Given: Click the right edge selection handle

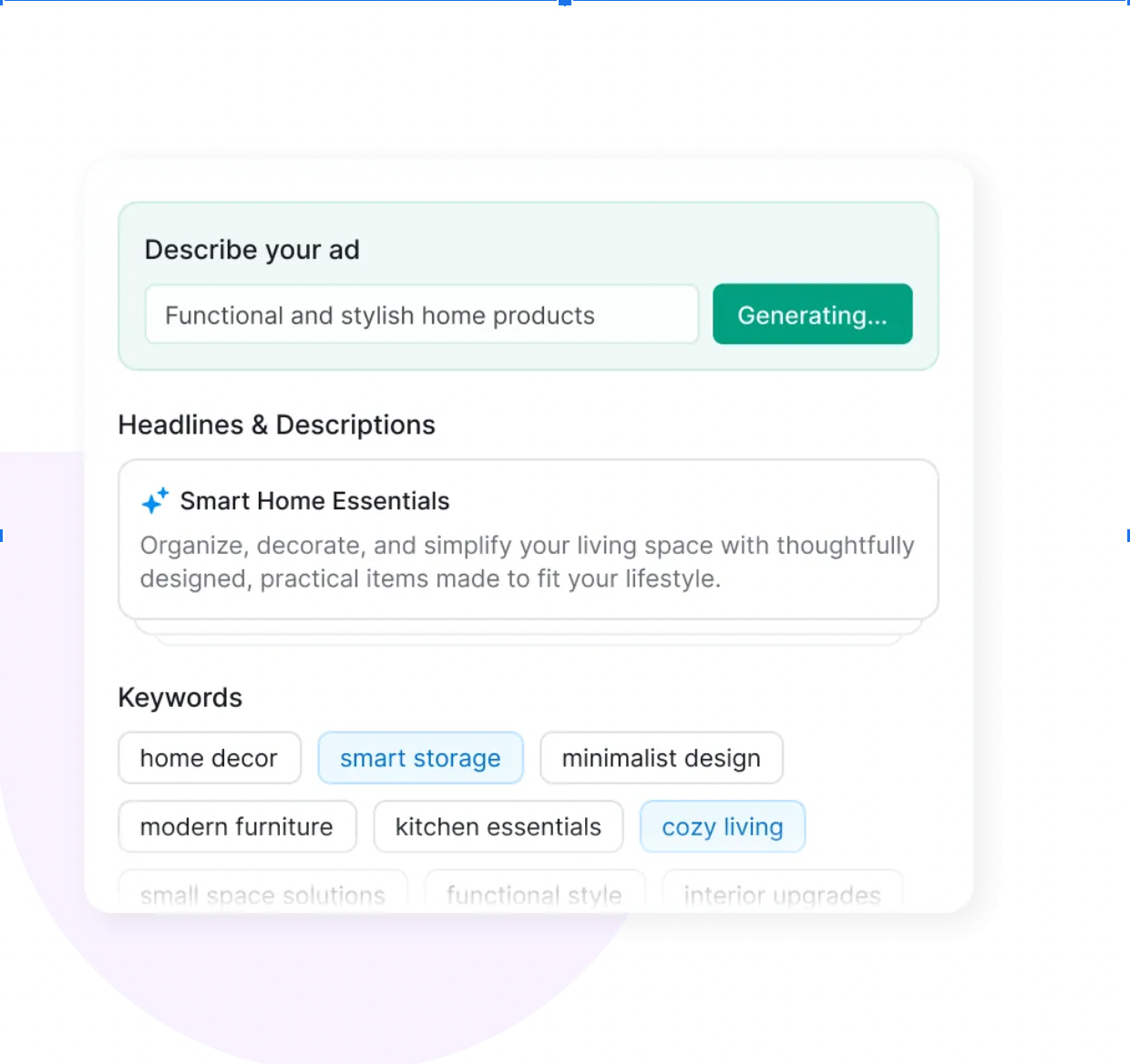Looking at the screenshot, I should pos(1127,536).
